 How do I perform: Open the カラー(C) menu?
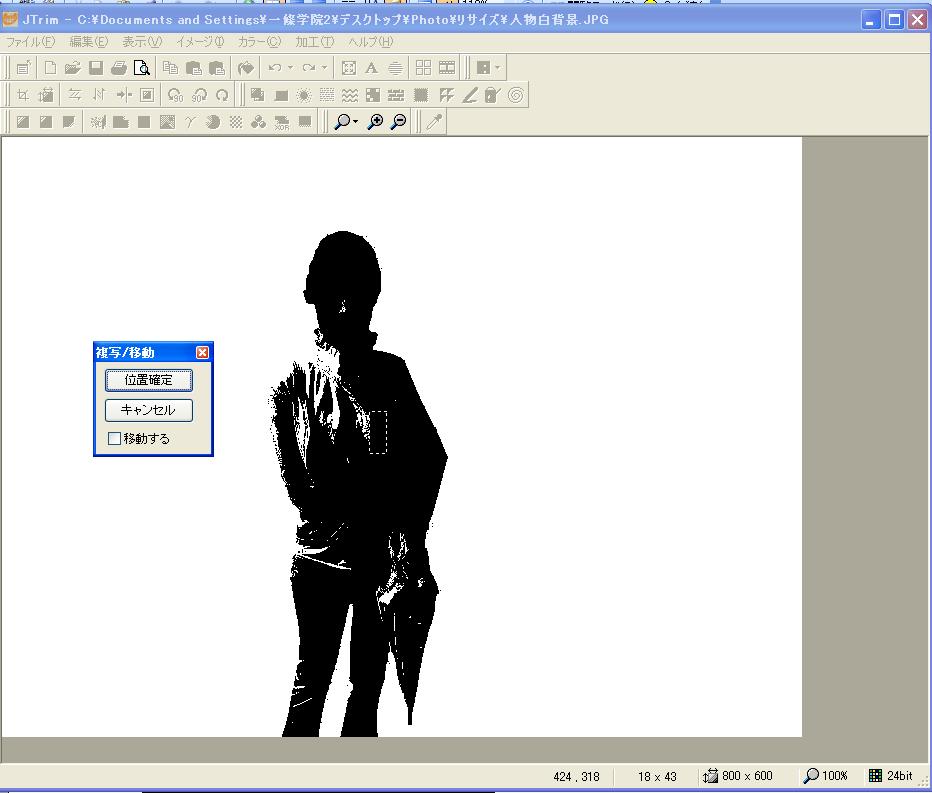[x=259, y=42]
